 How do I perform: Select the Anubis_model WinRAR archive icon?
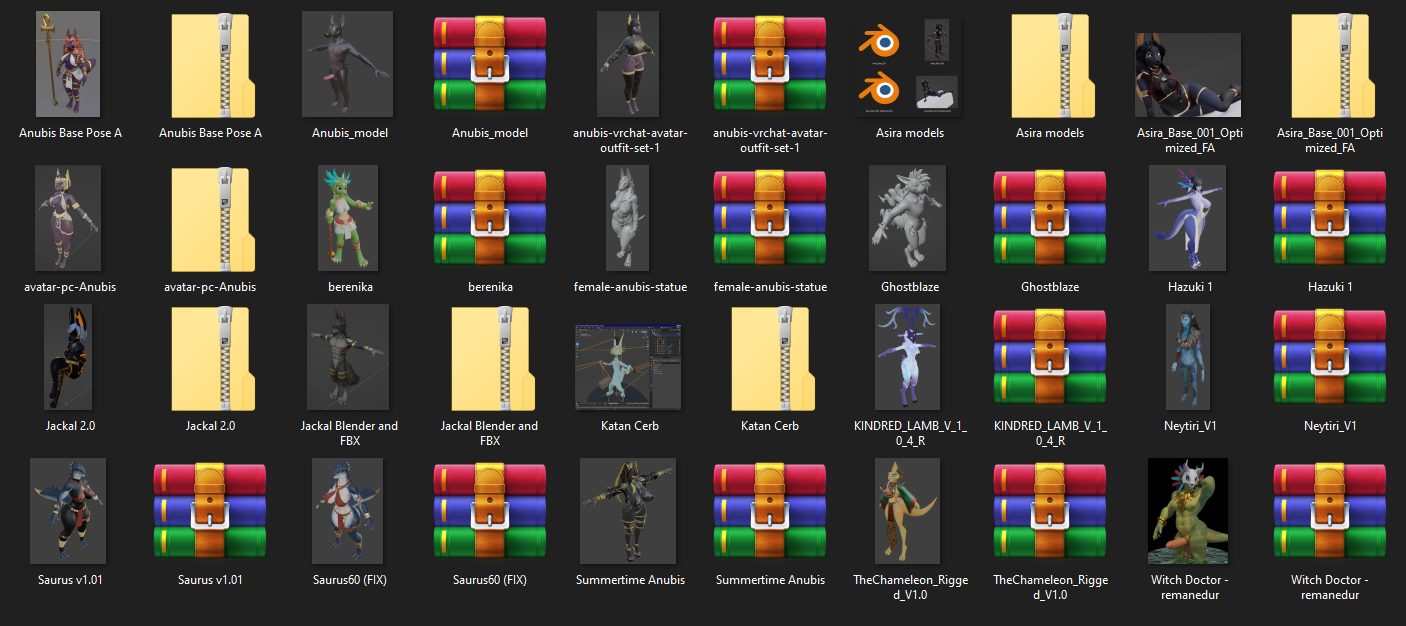tap(490, 65)
